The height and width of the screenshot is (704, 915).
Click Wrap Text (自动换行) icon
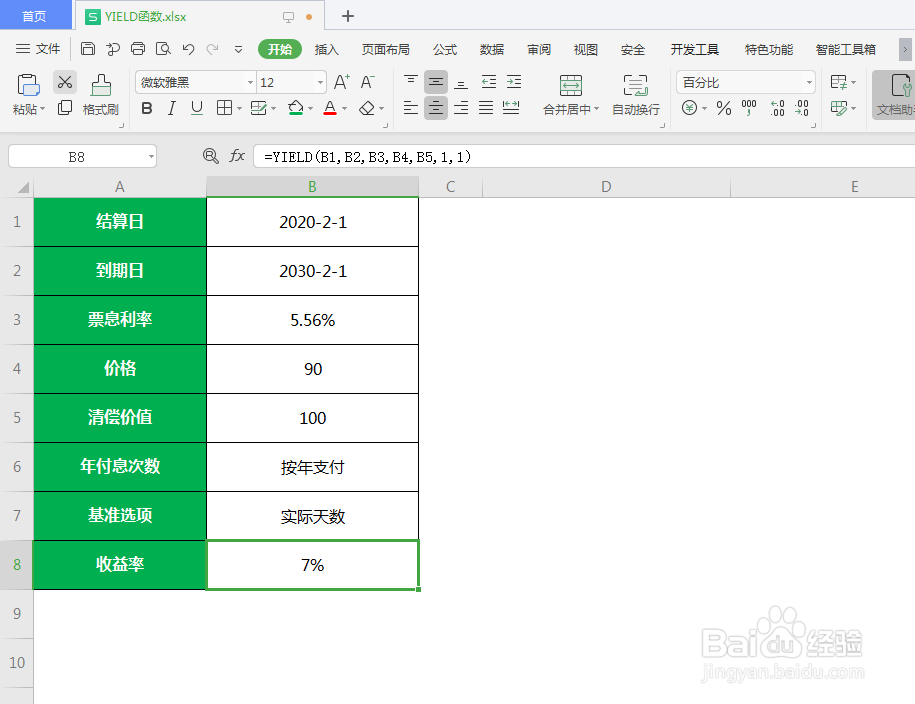tap(635, 85)
